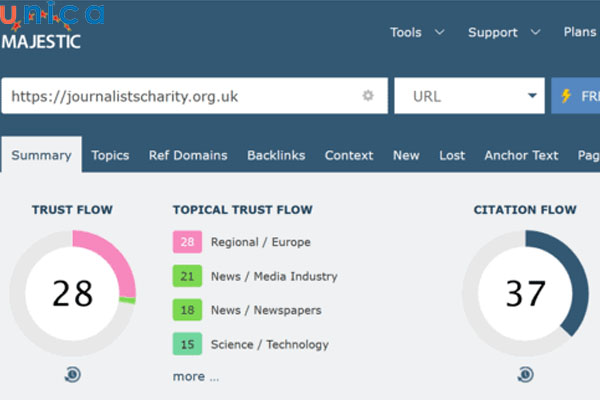600x400 pixels.
Task: Click the Regional / Europe topic link
Action: (x=260, y=242)
